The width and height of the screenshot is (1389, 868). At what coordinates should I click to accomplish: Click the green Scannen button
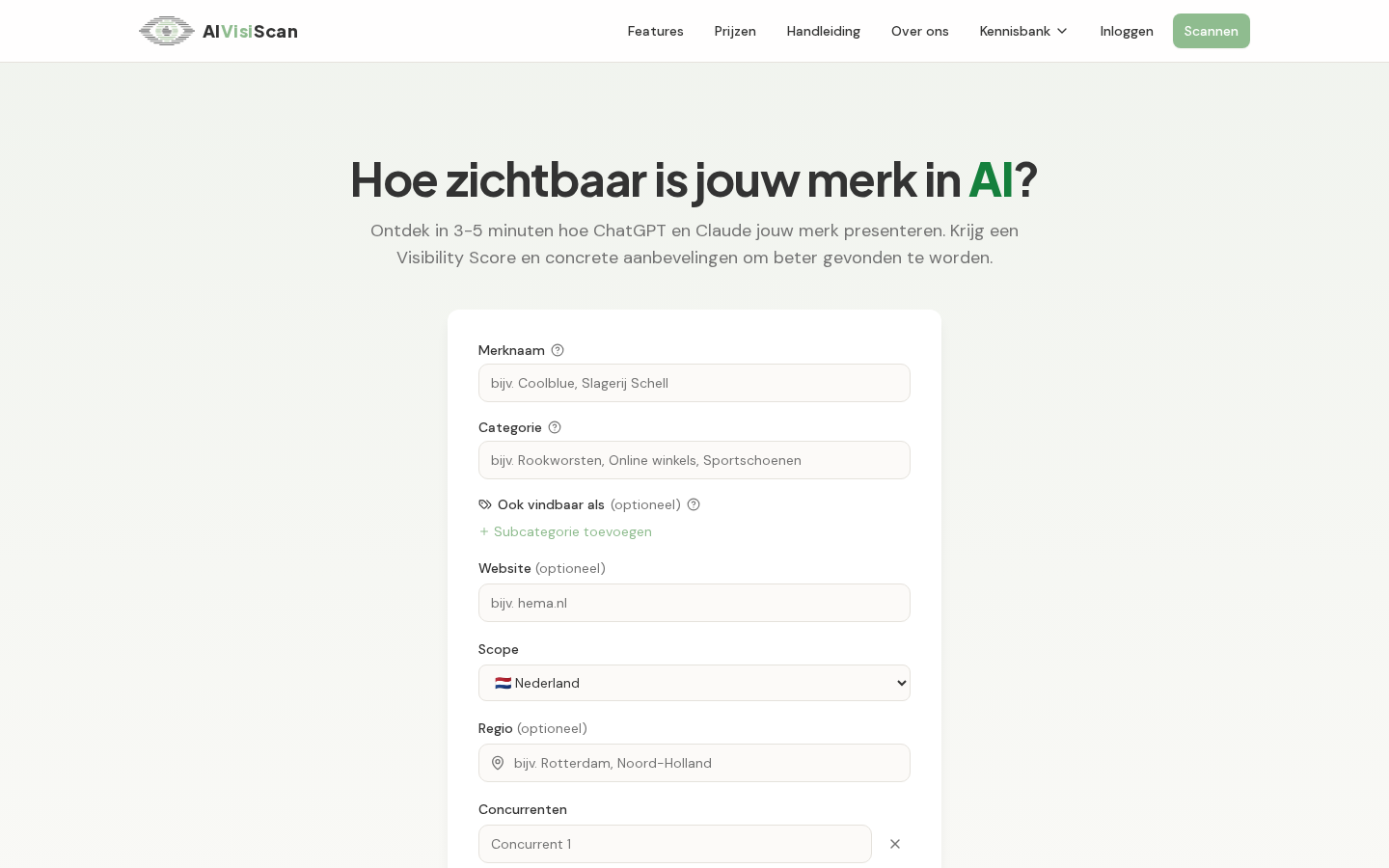point(1212,31)
